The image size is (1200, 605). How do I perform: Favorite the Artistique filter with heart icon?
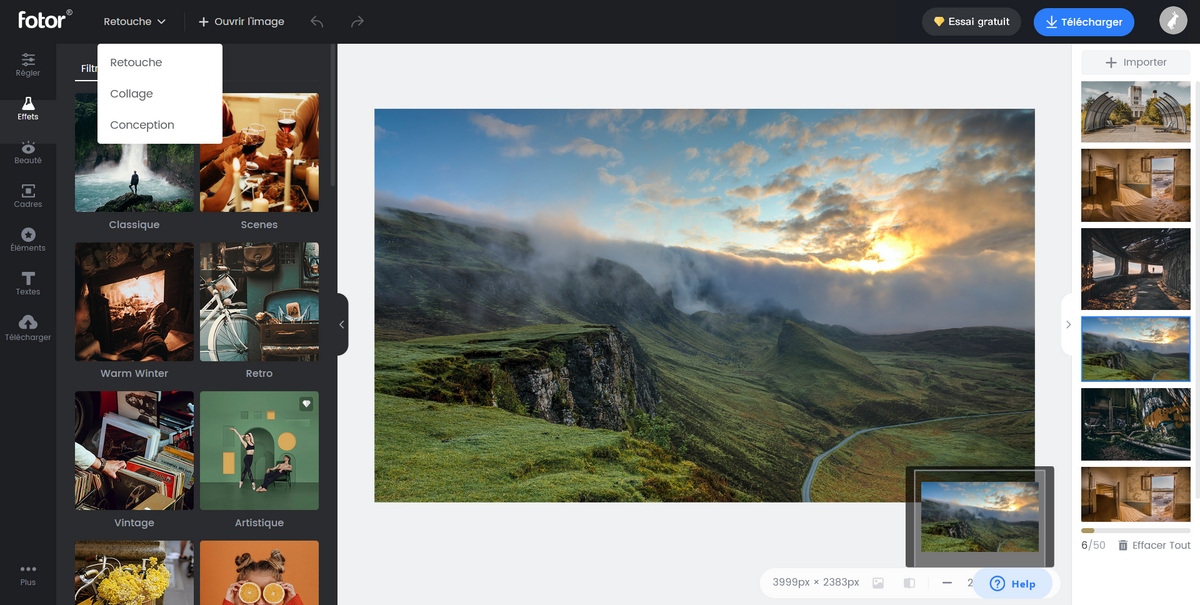pos(306,404)
